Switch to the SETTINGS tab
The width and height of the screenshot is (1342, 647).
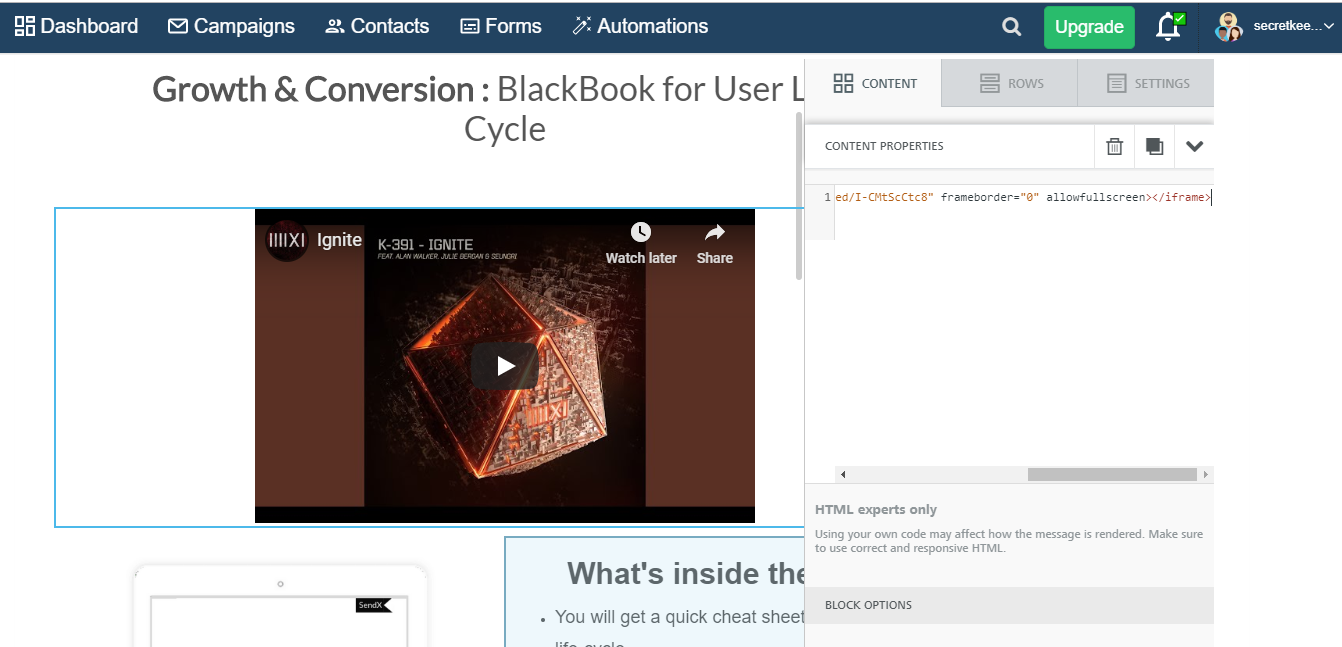1146,84
